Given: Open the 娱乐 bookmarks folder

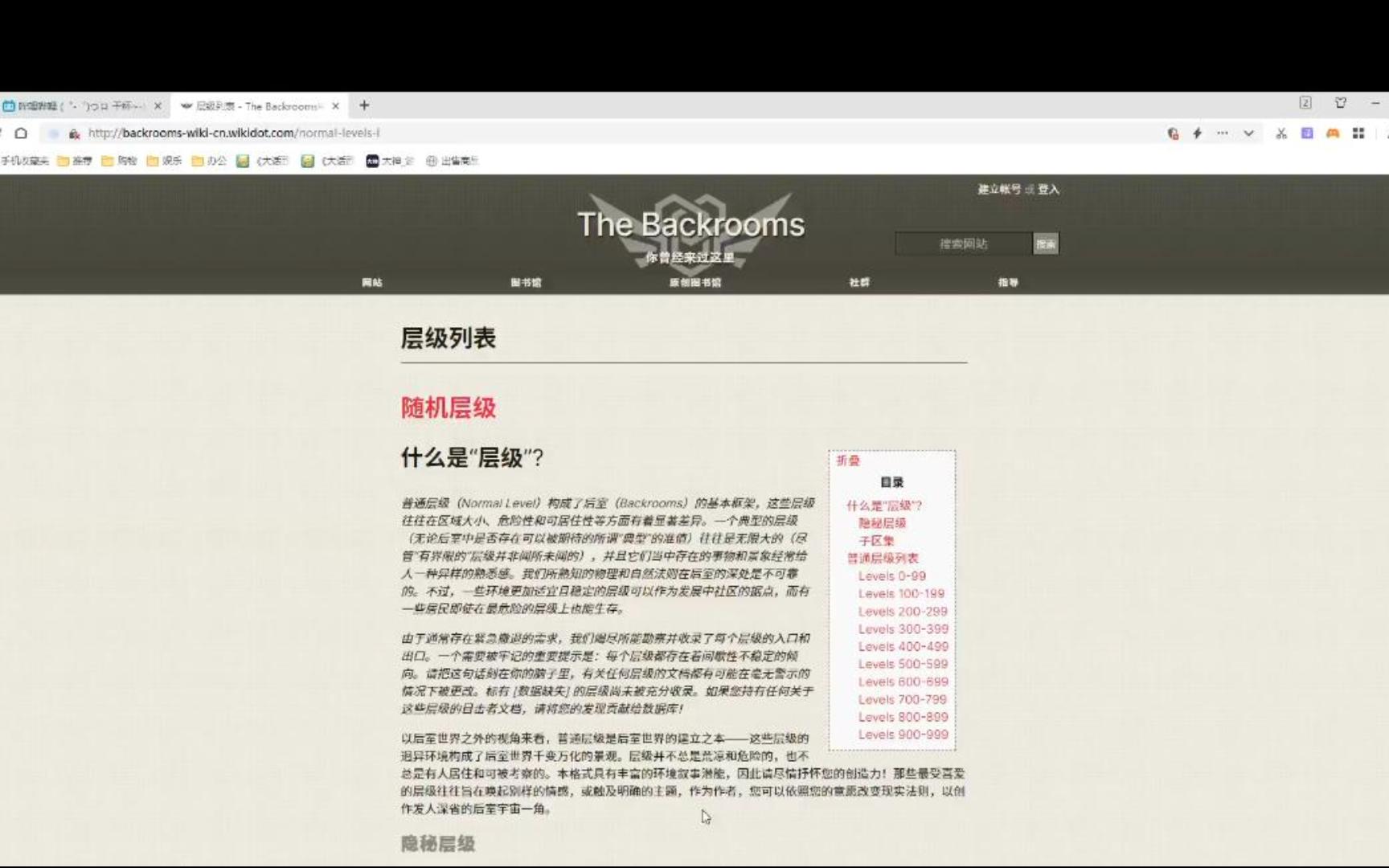Looking at the screenshot, I should (x=165, y=161).
